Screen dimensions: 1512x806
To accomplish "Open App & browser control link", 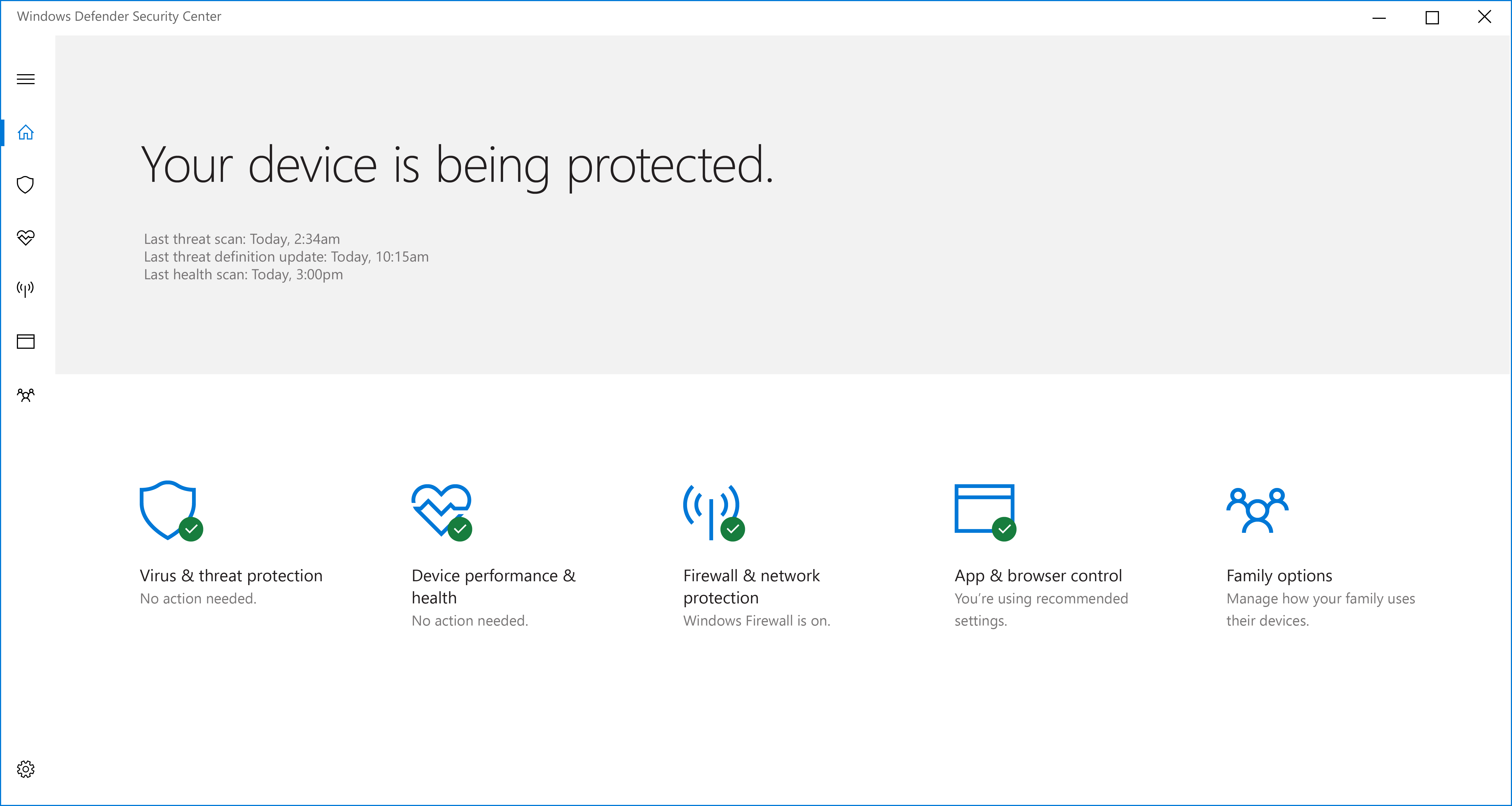I will [x=1038, y=576].
